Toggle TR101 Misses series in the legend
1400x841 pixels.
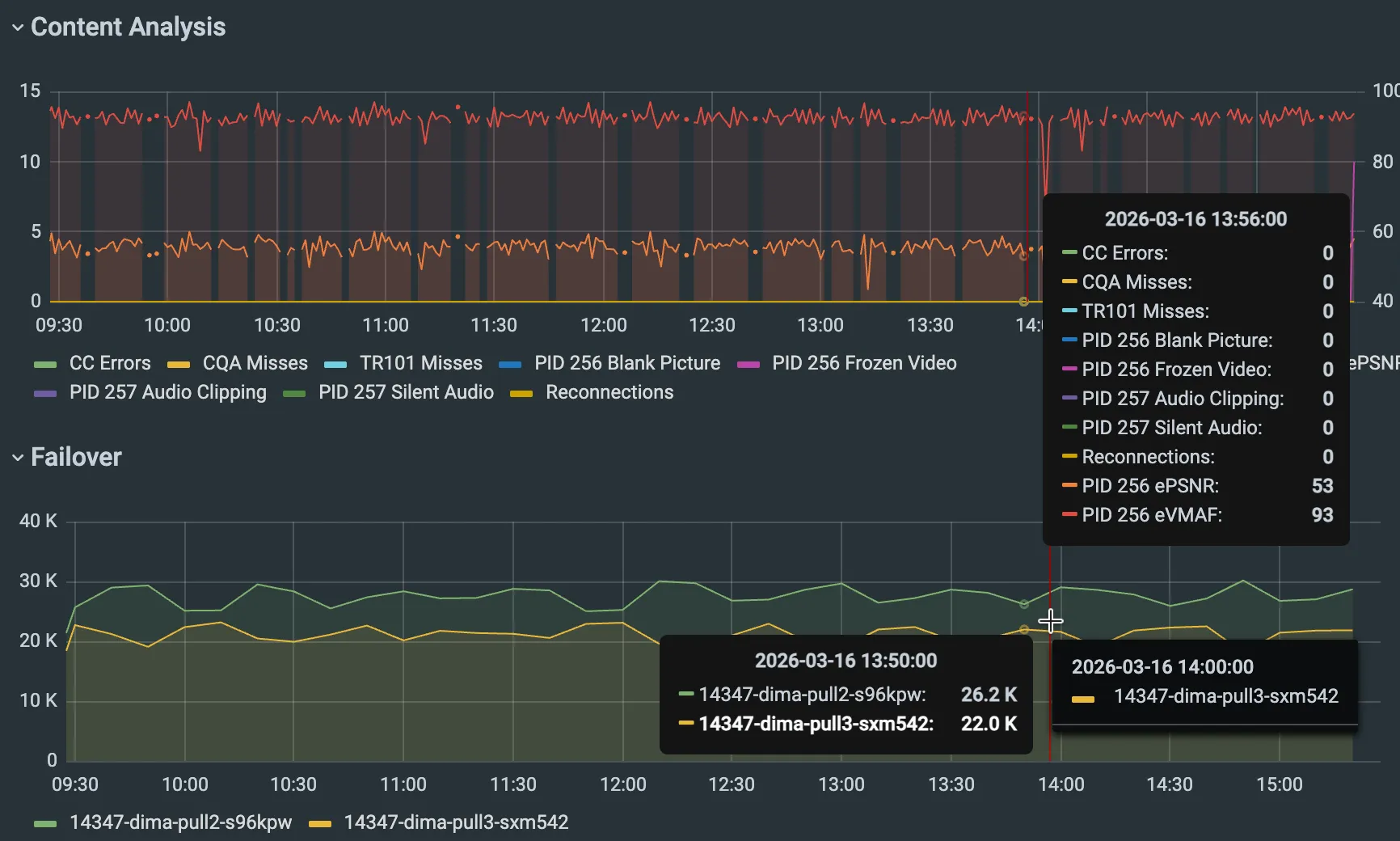(421, 363)
